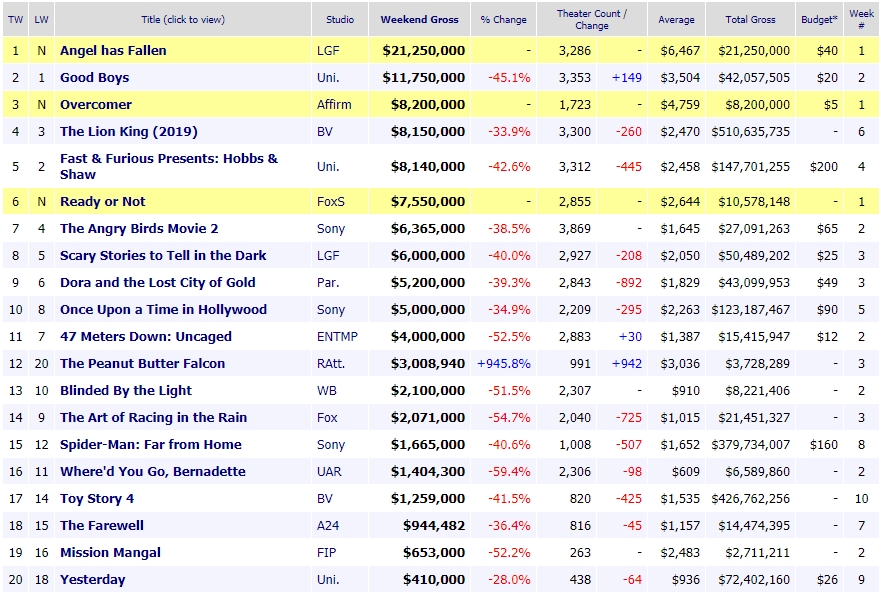
Task: Sort by Weekend Gross column header
Action: tap(419, 20)
